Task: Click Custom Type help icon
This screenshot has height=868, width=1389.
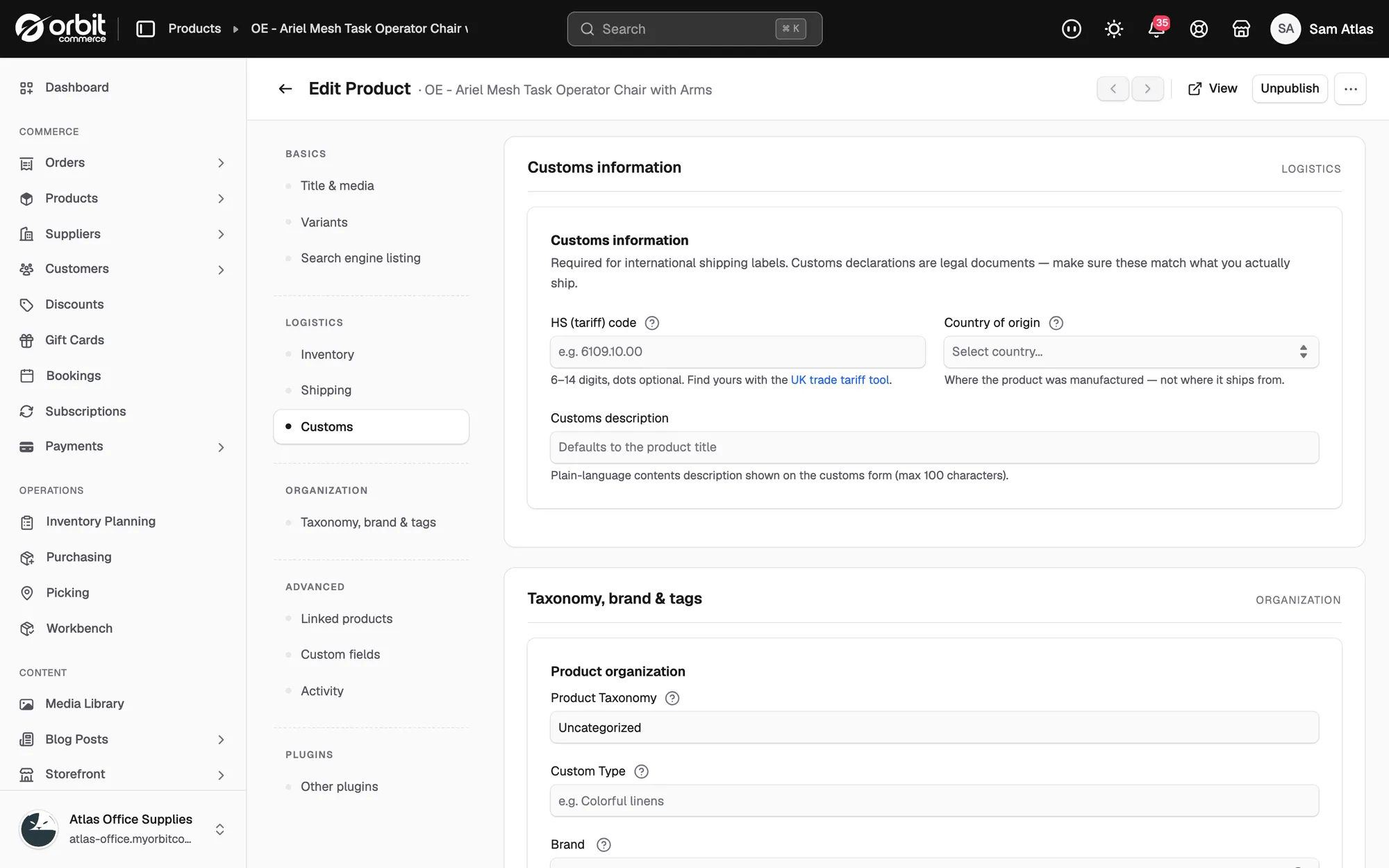Action: point(641,771)
